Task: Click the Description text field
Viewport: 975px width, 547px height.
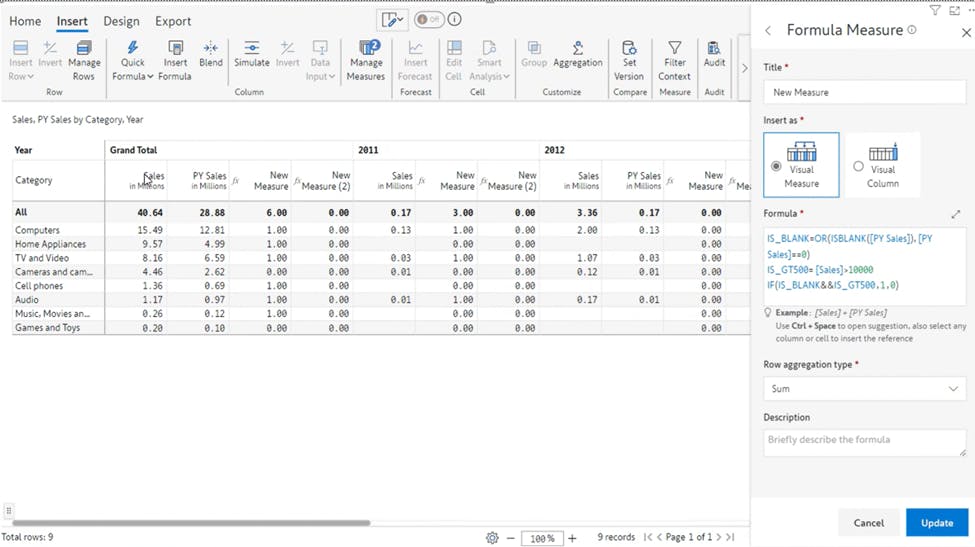Action: (864, 440)
